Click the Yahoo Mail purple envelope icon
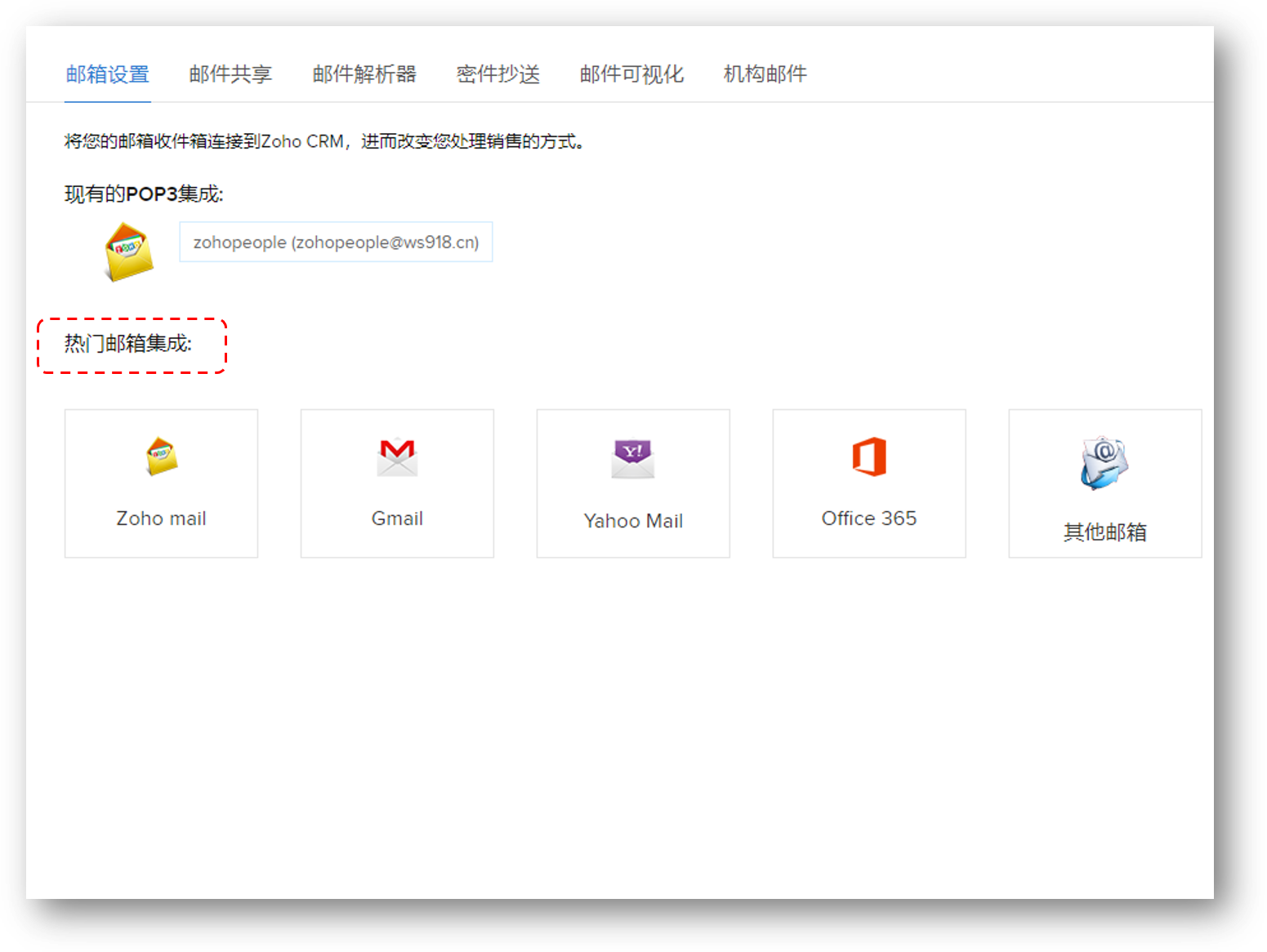Viewport: 1267px width, 952px height. point(633,458)
